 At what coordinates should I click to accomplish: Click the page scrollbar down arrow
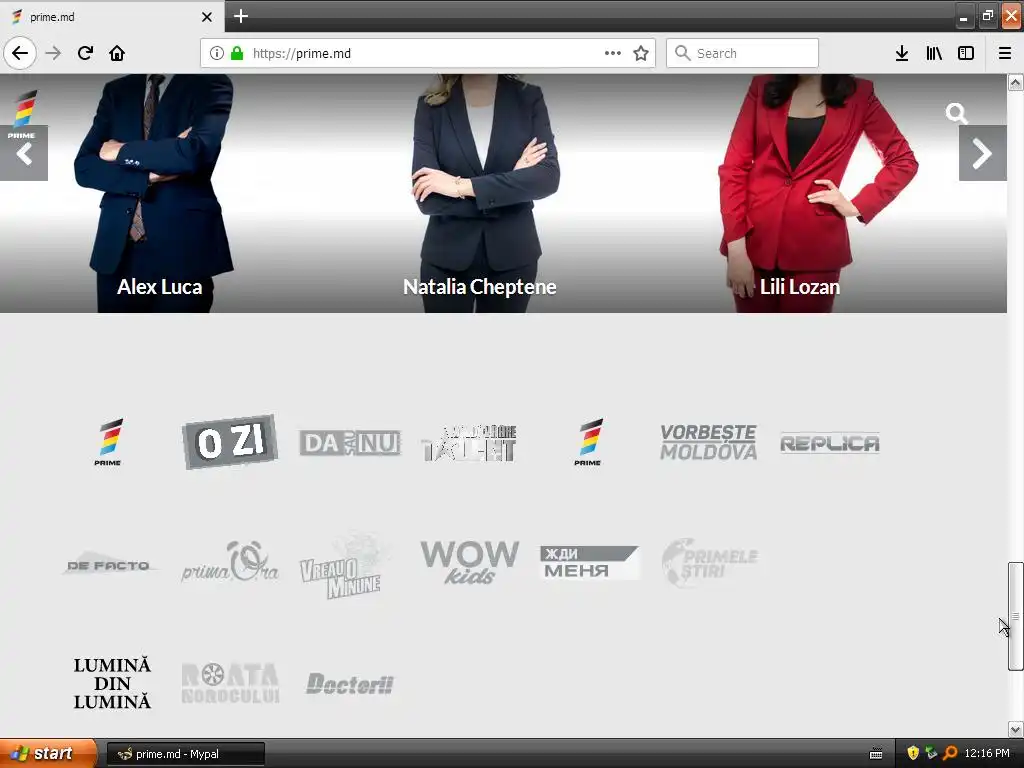(x=1015, y=729)
